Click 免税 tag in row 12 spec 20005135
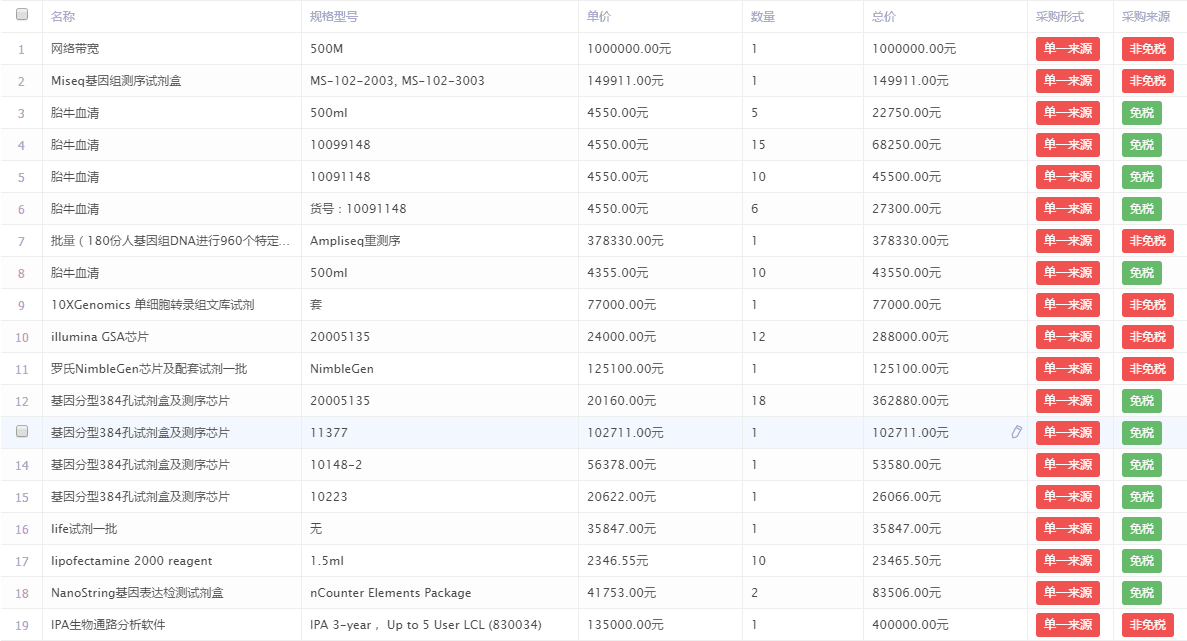Screen dimensions: 1187x641 (1142, 401)
